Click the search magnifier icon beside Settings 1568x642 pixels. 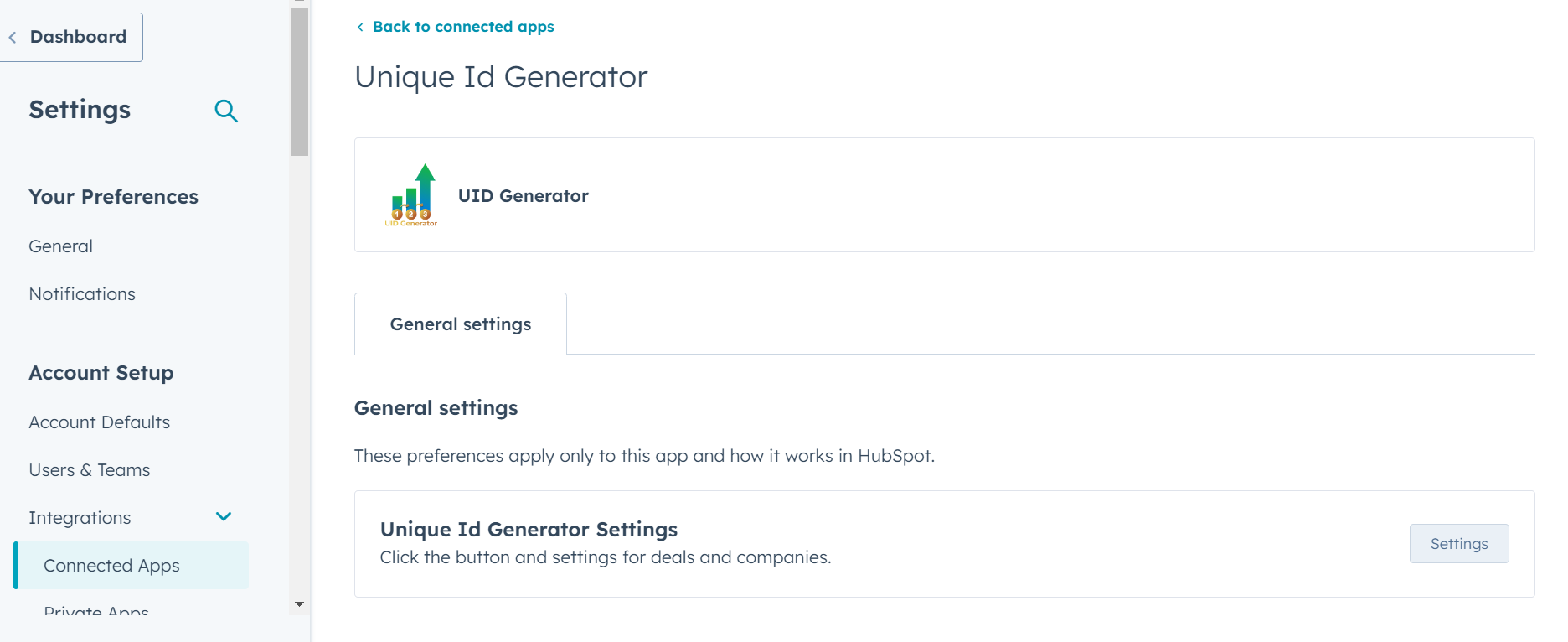(226, 111)
